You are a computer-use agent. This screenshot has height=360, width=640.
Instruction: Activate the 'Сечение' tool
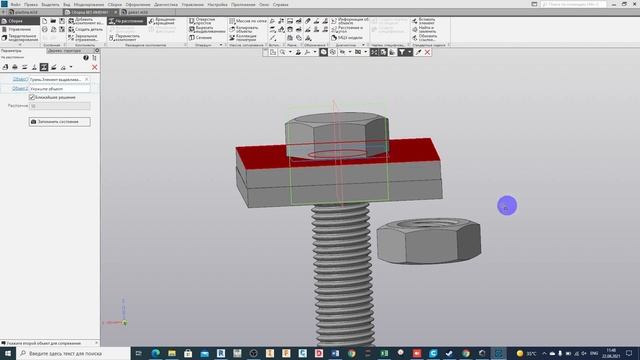(x=201, y=38)
